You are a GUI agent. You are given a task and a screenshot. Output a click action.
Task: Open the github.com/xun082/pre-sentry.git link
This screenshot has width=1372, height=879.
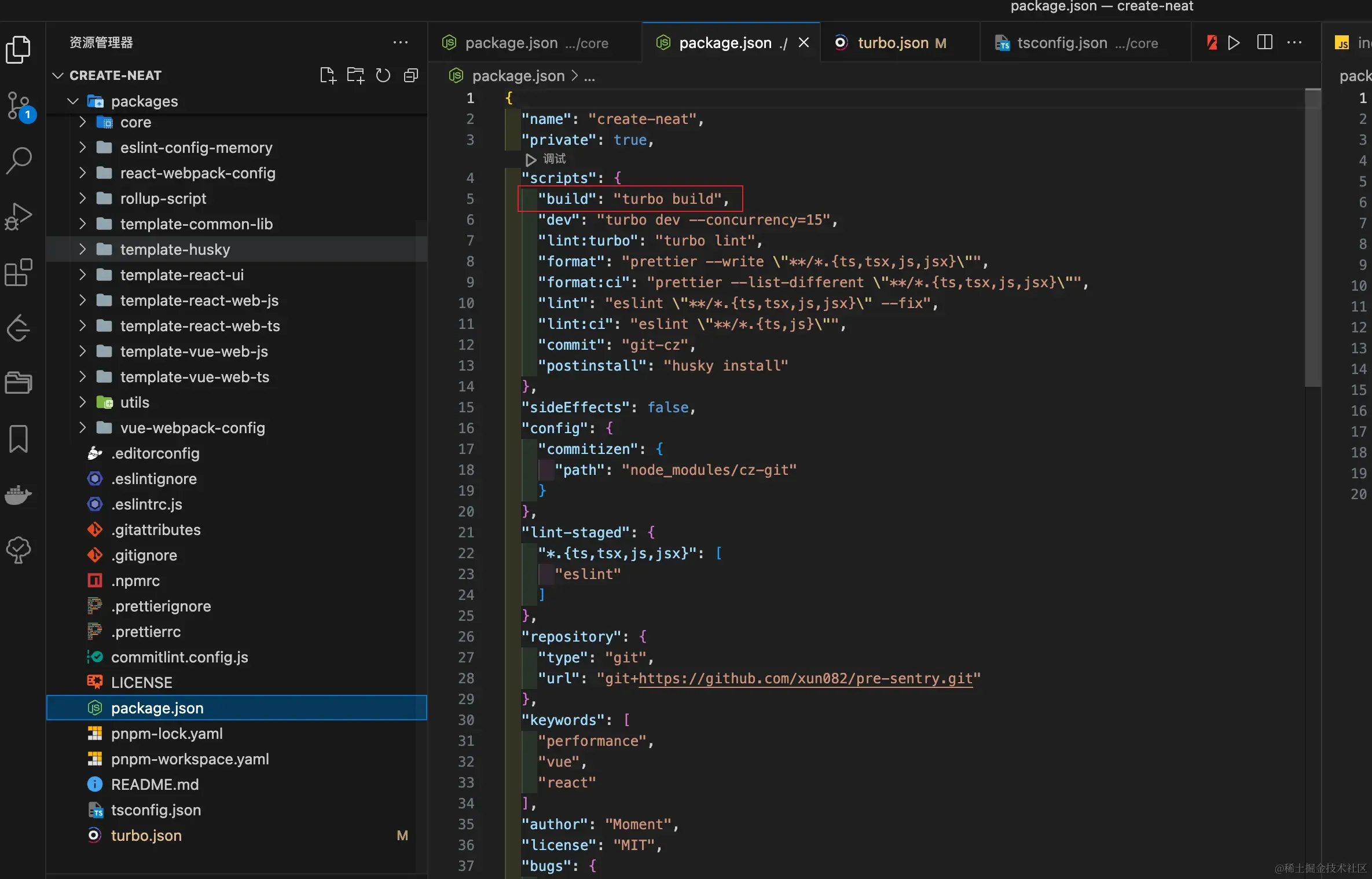[805, 678]
